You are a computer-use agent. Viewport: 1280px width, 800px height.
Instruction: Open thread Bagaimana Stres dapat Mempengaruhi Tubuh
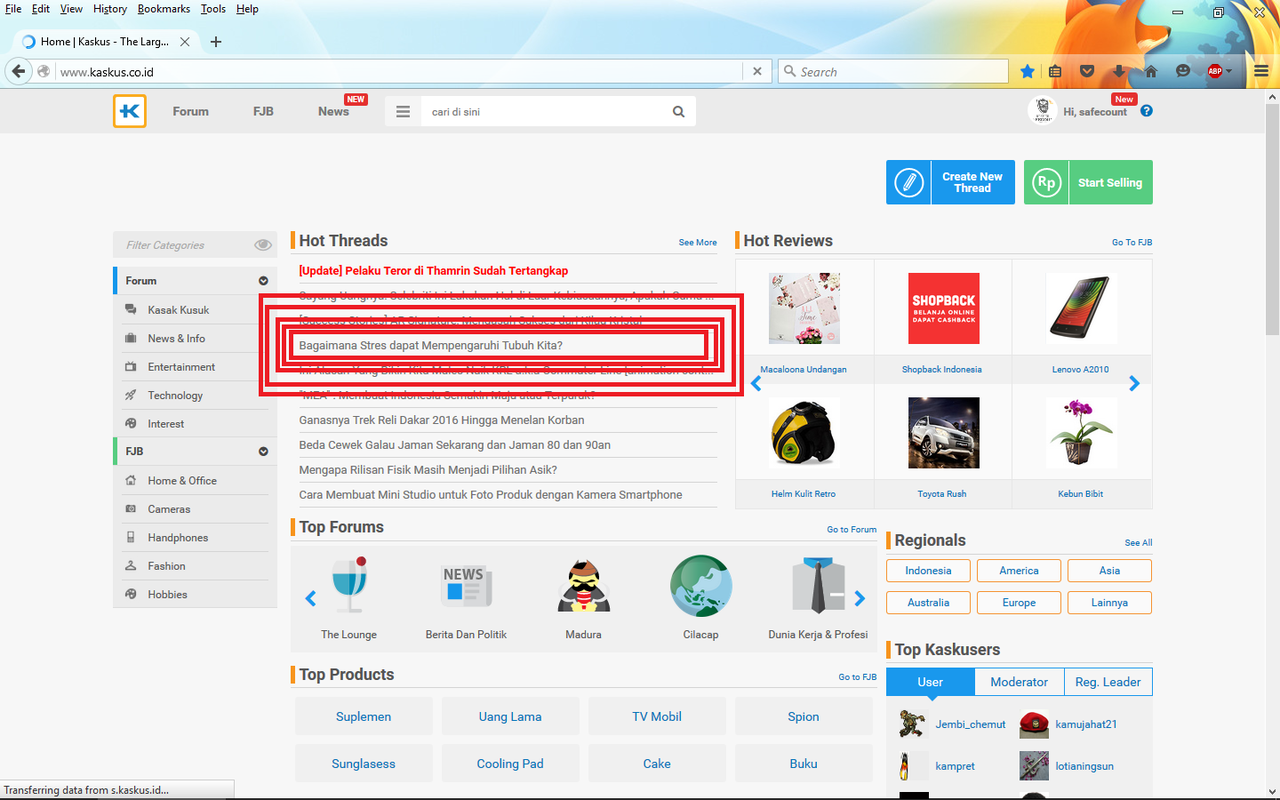coord(431,345)
